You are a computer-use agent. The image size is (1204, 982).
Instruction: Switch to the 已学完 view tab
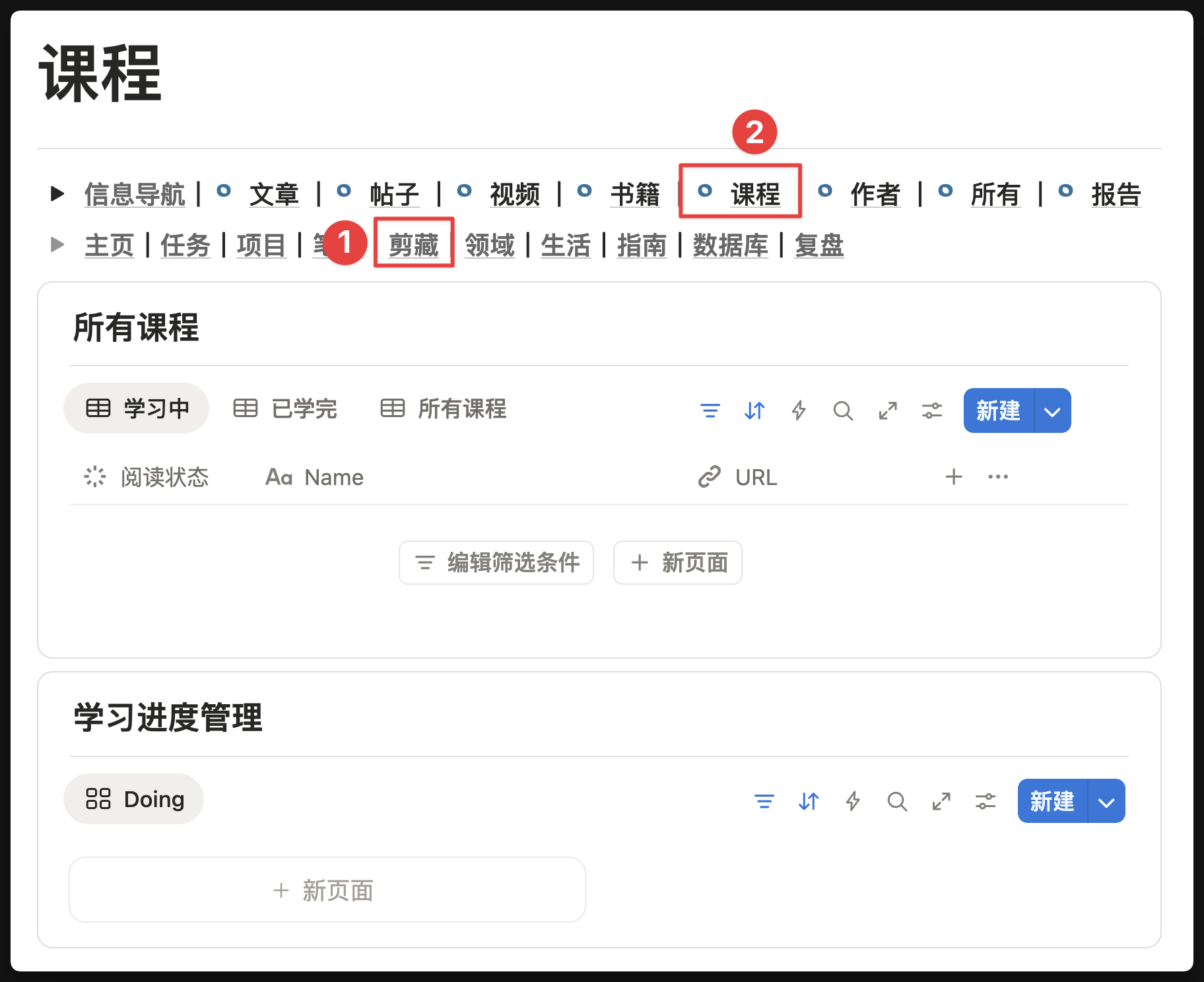pyautogui.click(x=285, y=409)
